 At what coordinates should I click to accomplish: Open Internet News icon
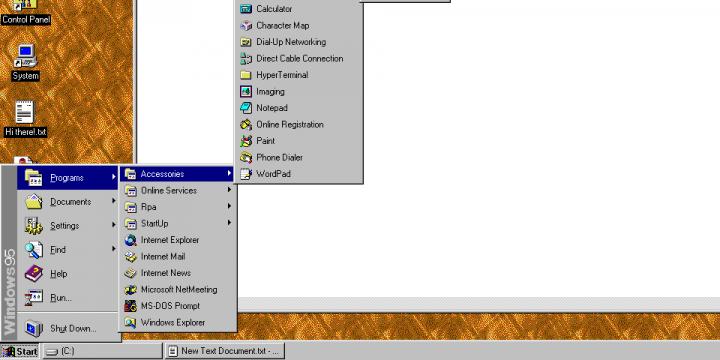coord(131,273)
